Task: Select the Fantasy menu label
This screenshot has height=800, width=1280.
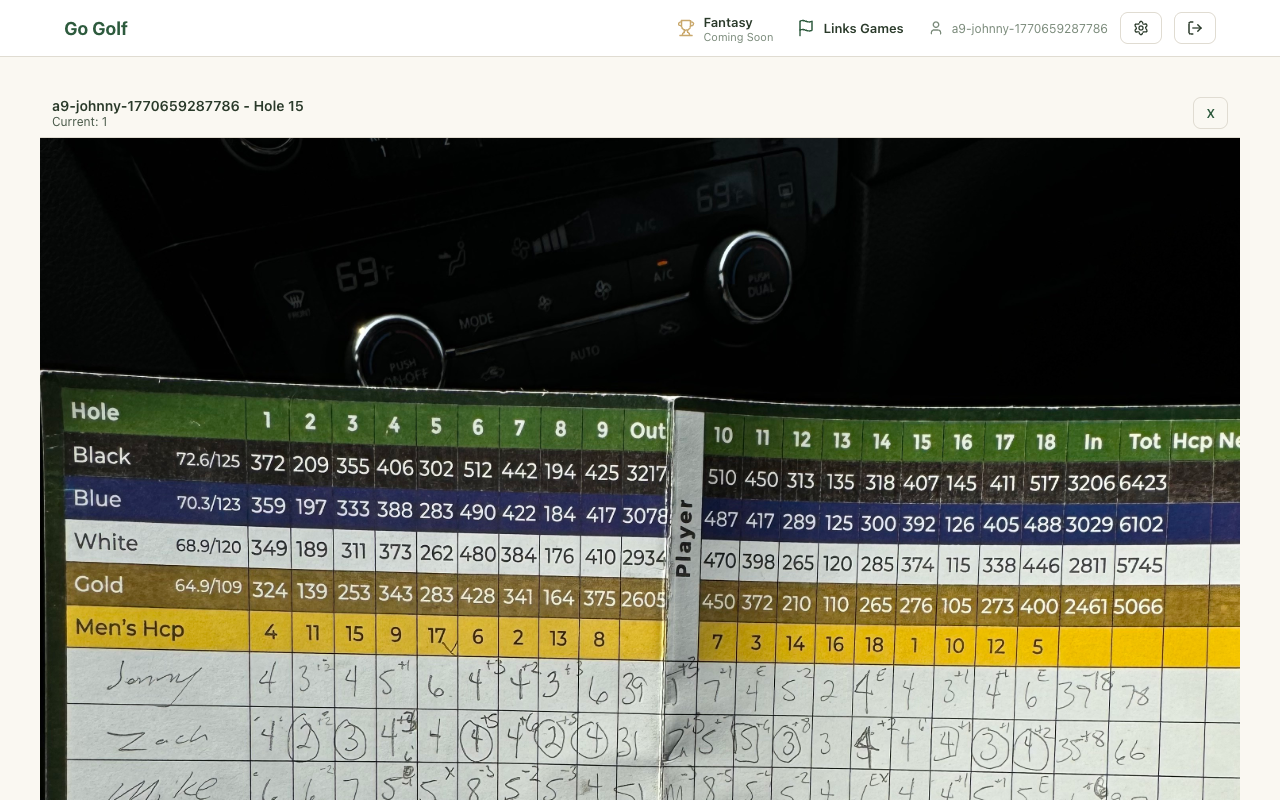Action: tap(728, 22)
